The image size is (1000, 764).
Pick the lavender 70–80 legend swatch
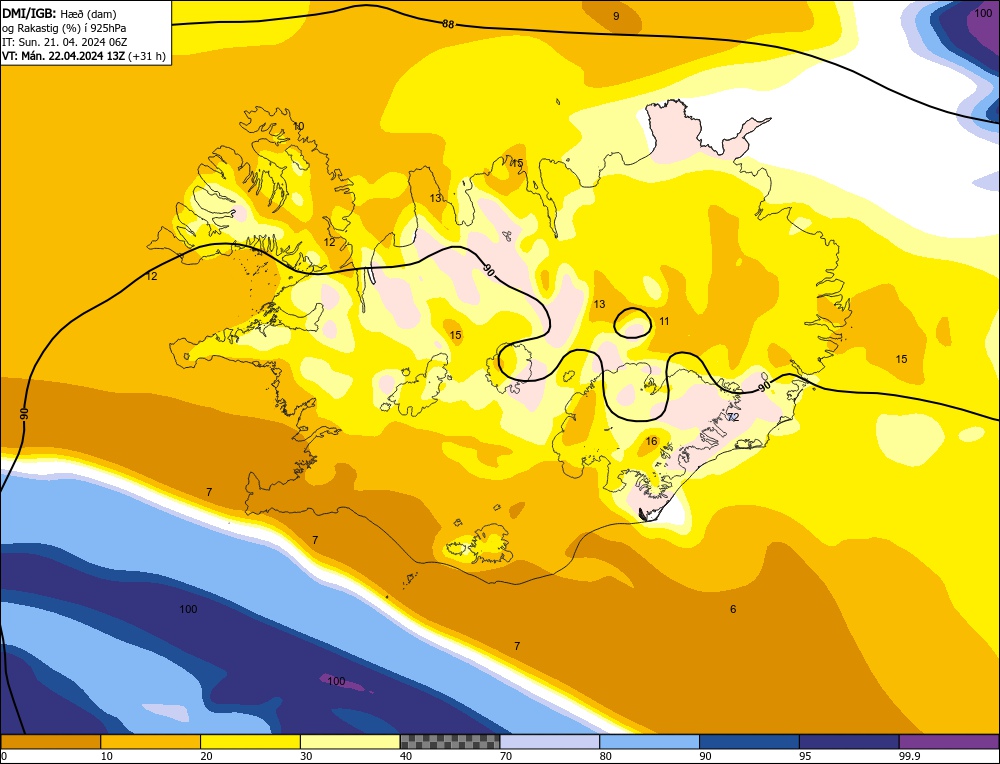point(550,742)
